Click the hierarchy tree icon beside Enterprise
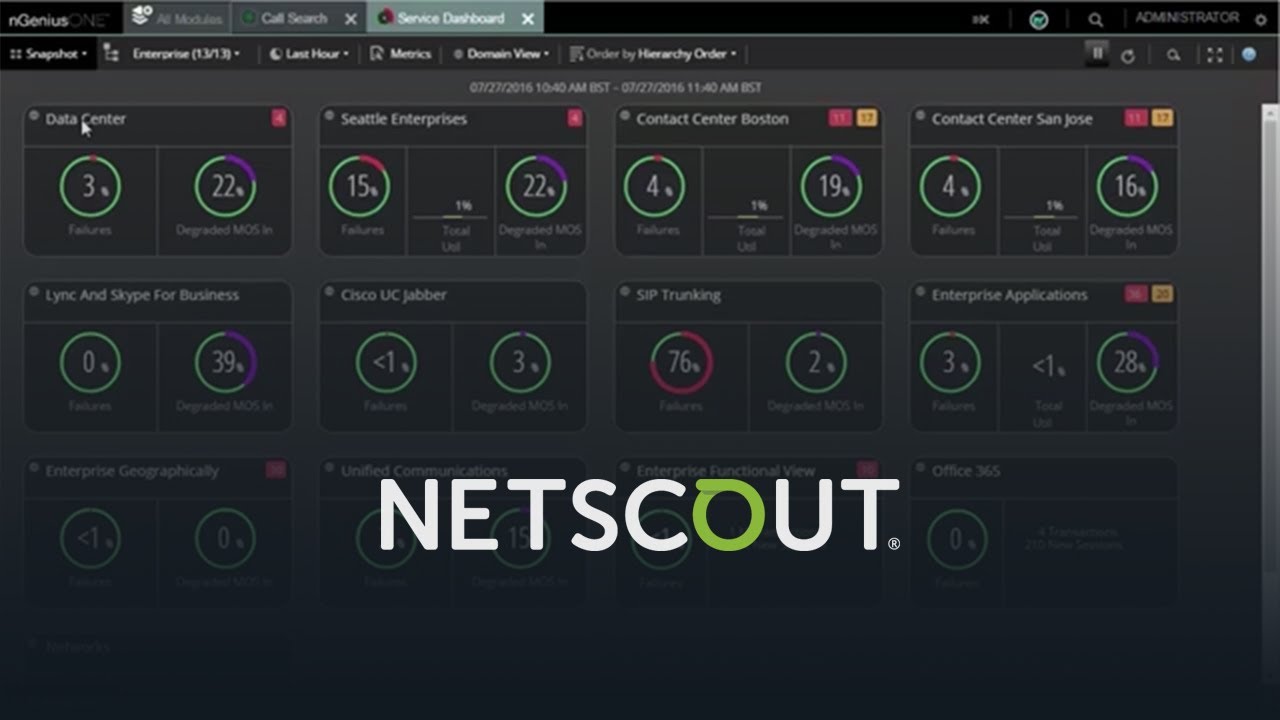This screenshot has height=720, width=1280. tap(111, 54)
